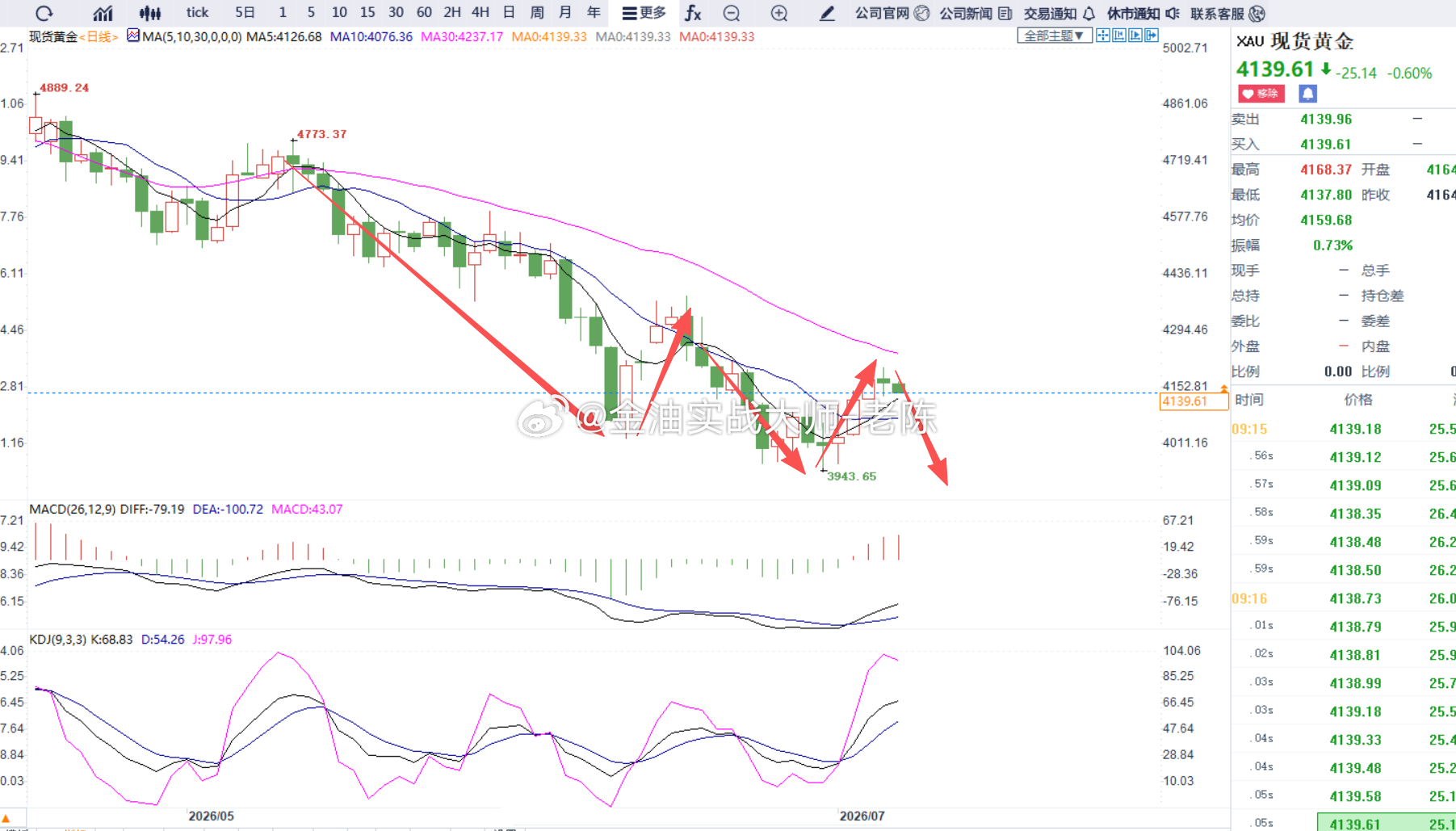Select the 5日 five-day timeframe

coord(245,13)
